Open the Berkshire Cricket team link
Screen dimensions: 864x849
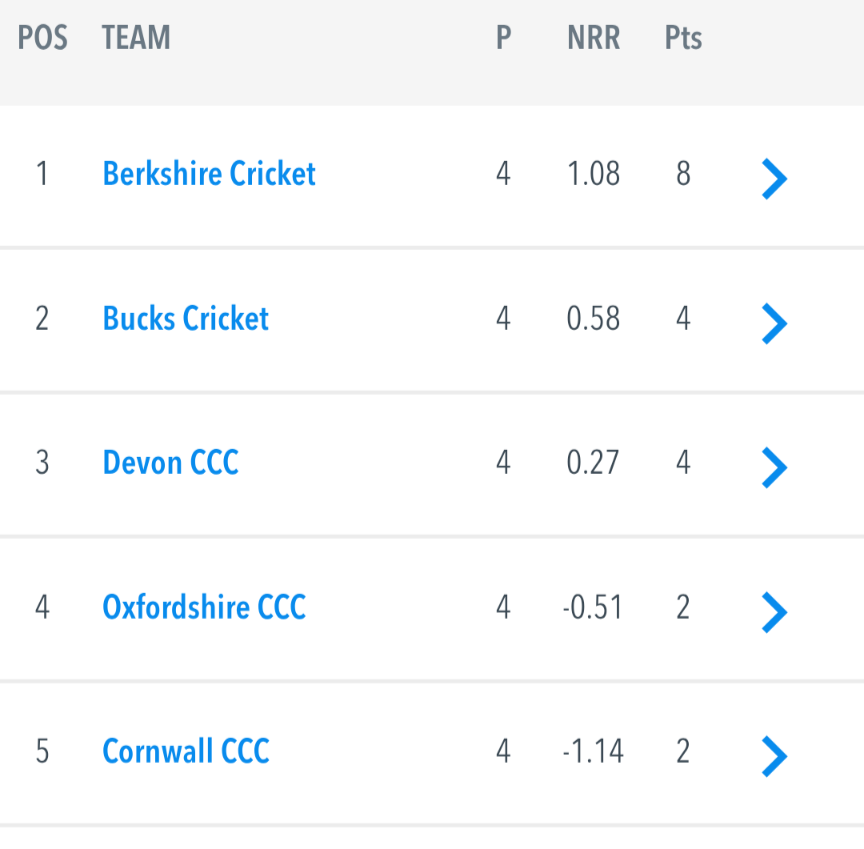(x=209, y=174)
